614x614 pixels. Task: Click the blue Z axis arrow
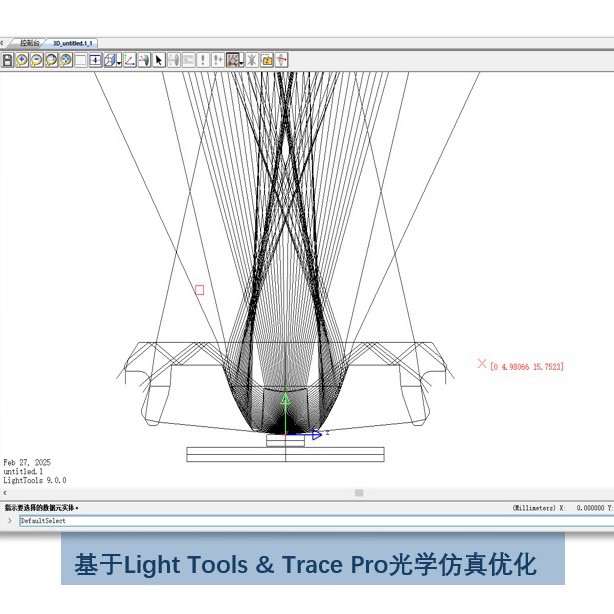(x=316, y=434)
